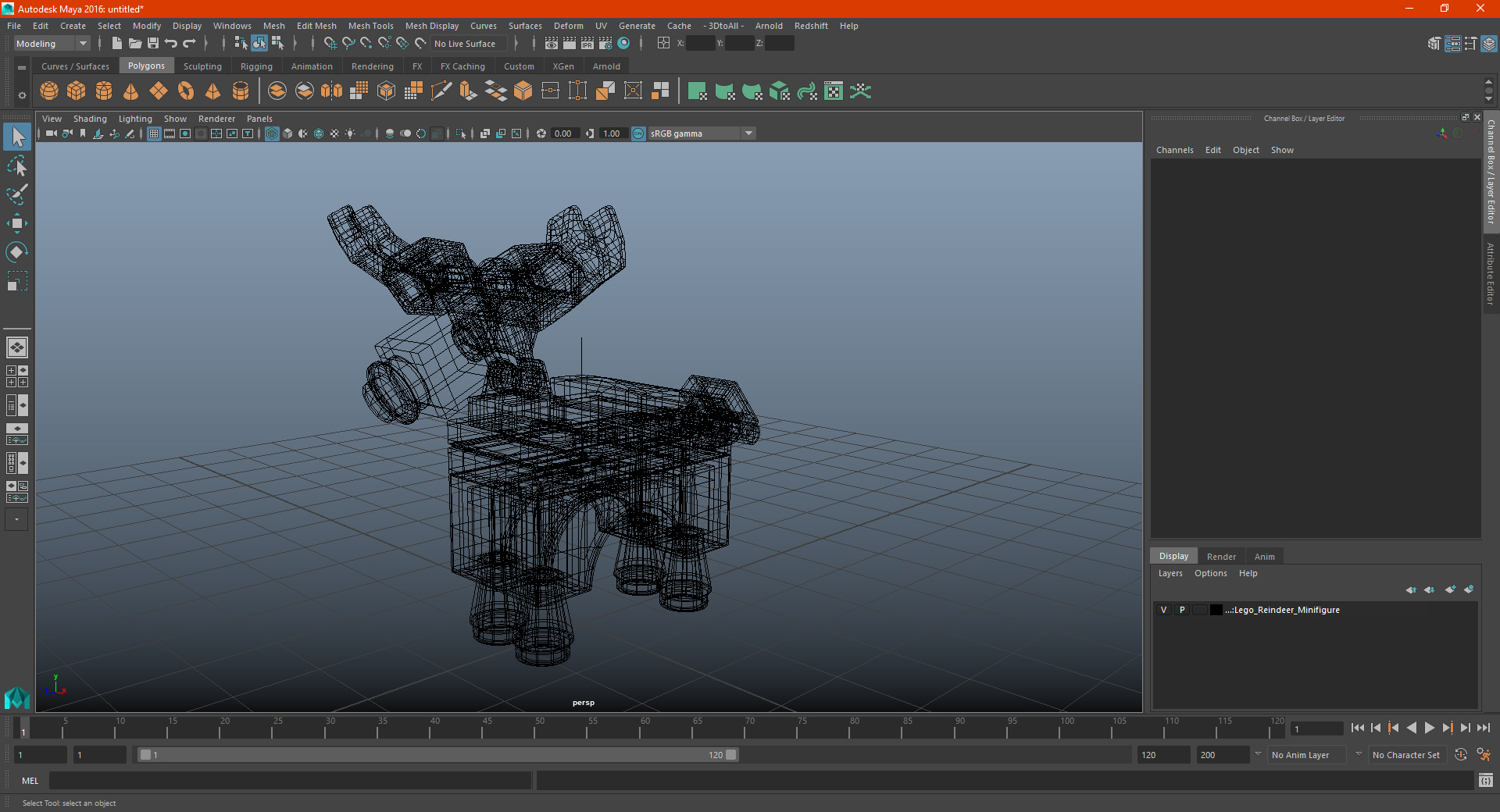Open the Channels menu in Channel Box
1500x812 pixels.
point(1174,150)
